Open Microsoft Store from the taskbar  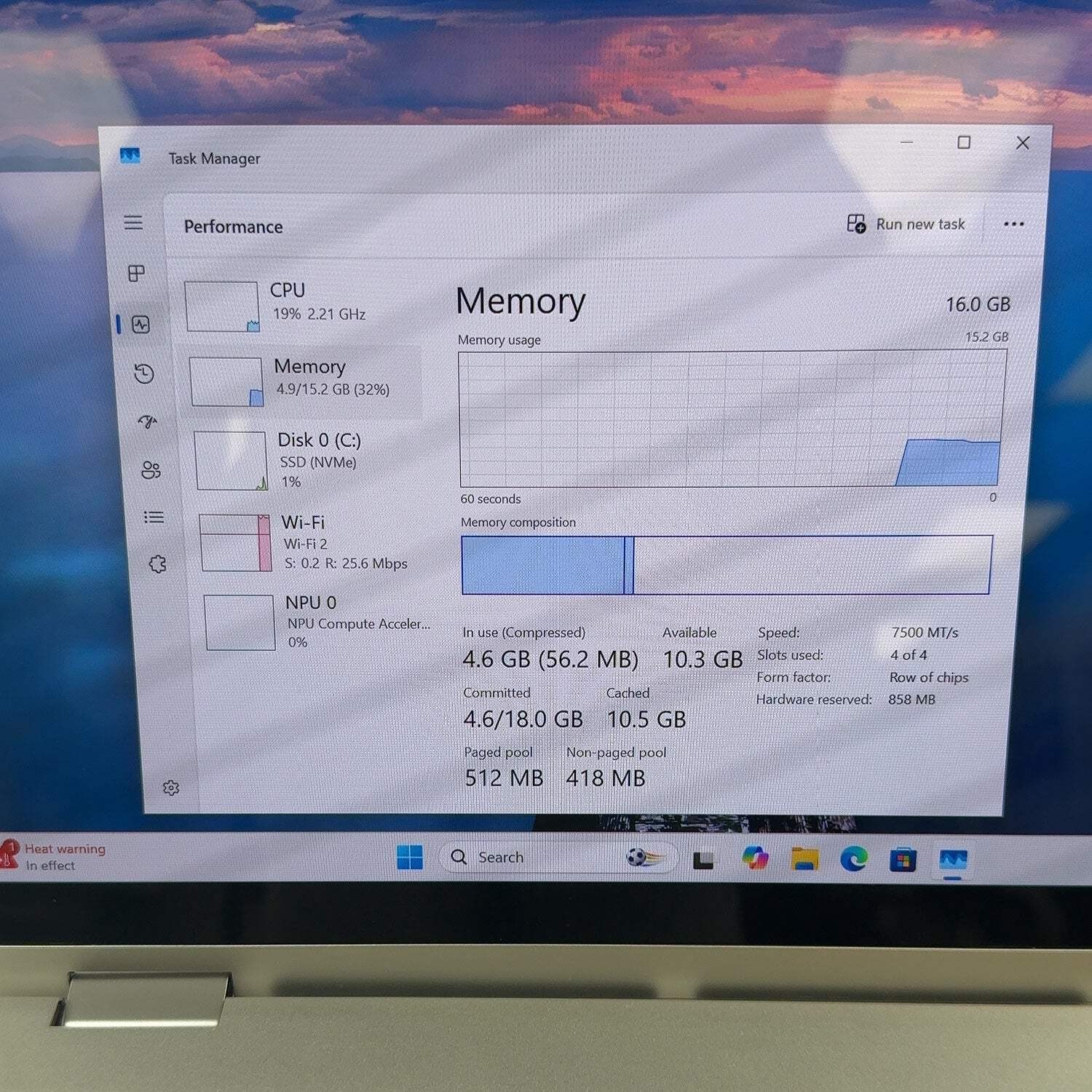click(903, 860)
